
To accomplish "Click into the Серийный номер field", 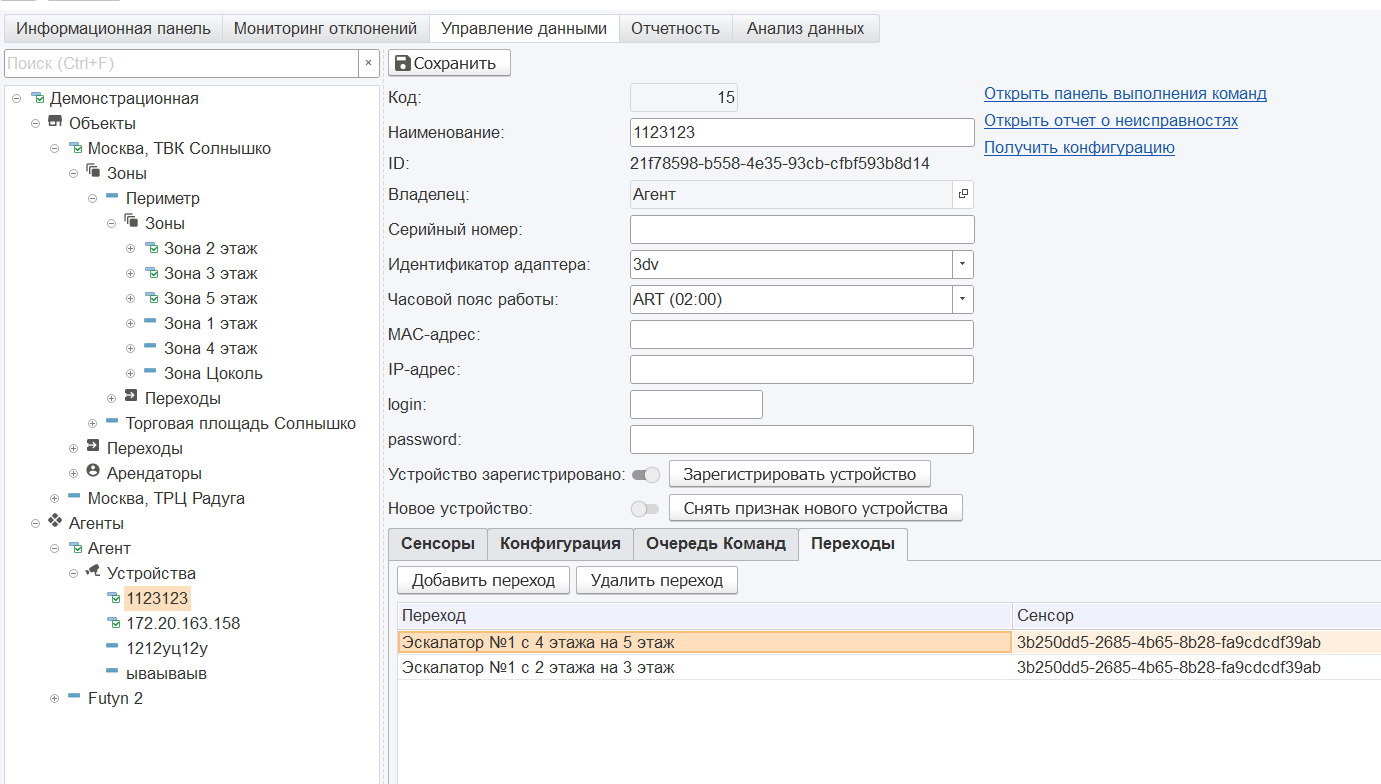I will (802, 230).
